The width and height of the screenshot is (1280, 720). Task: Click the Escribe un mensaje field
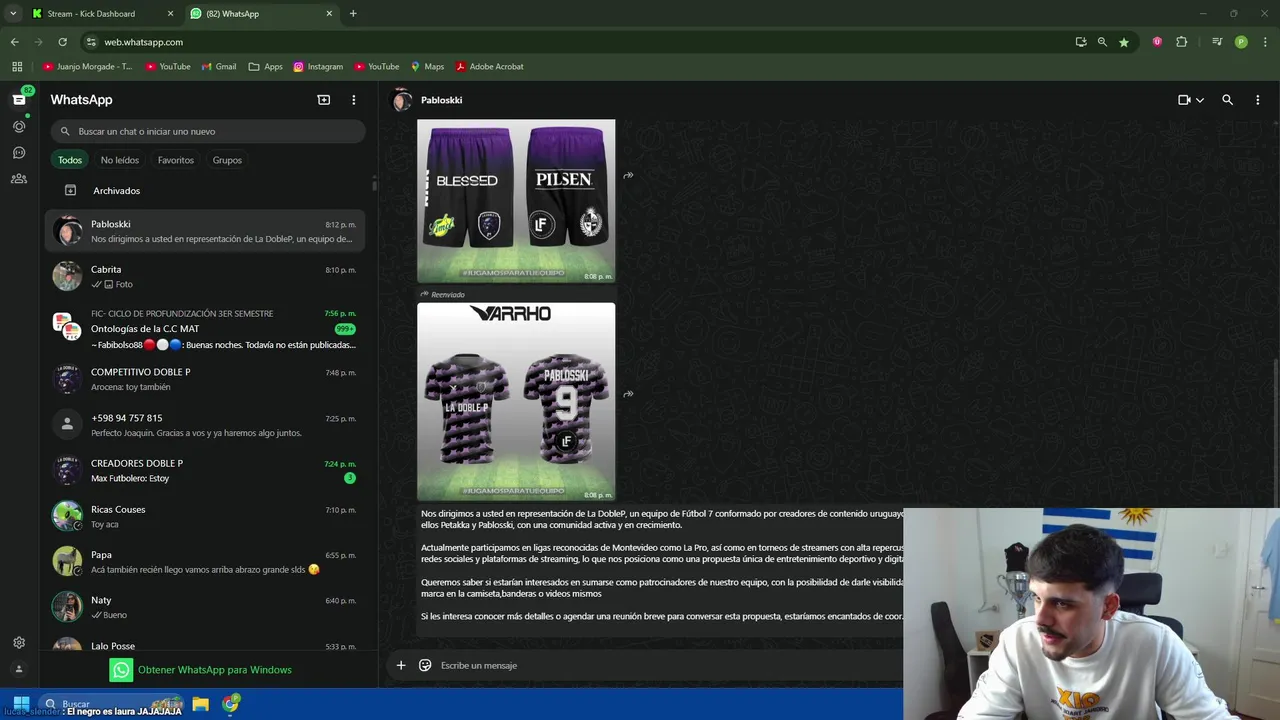[670, 665]
